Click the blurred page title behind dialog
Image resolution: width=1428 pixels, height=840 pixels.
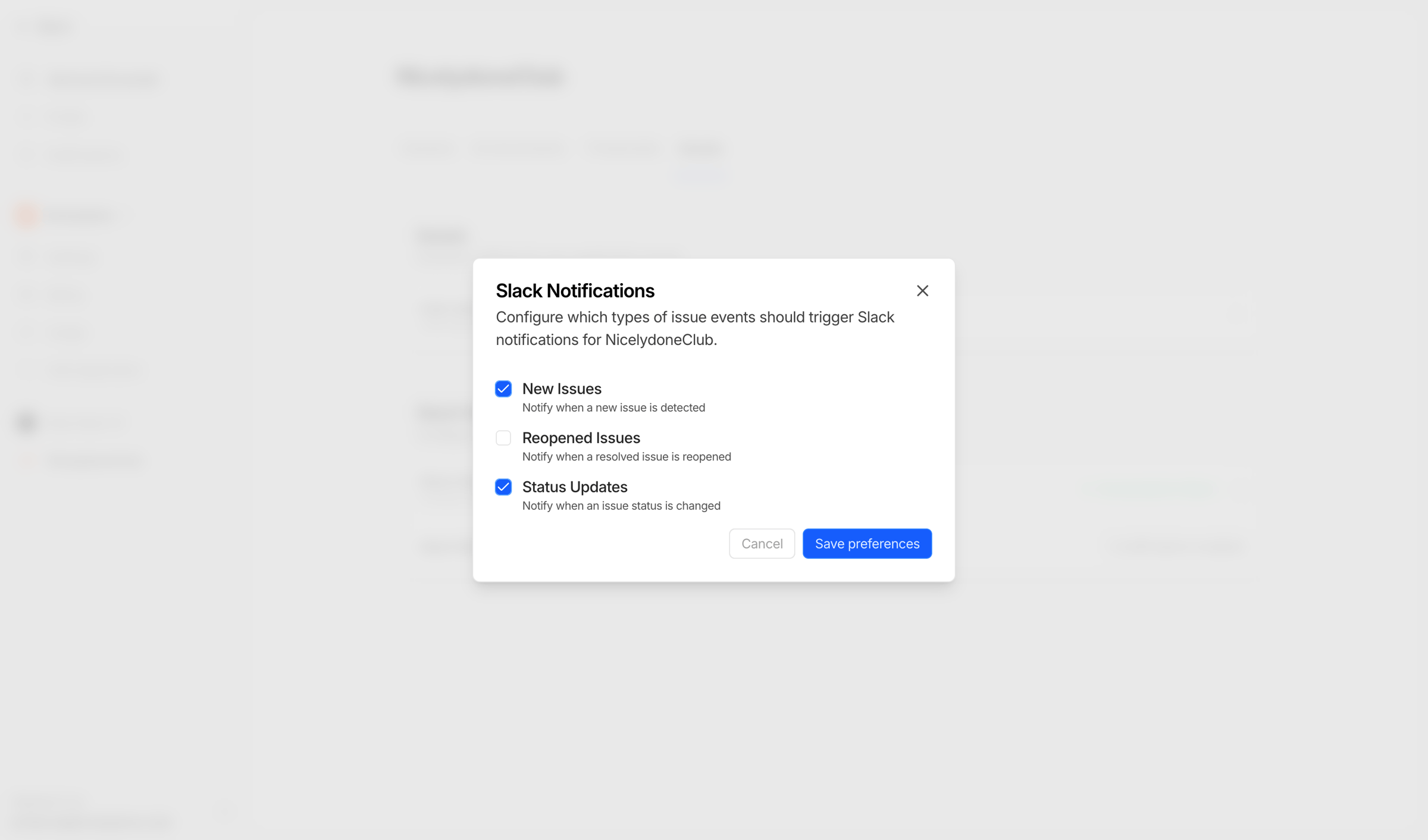(x=480, y=77)
